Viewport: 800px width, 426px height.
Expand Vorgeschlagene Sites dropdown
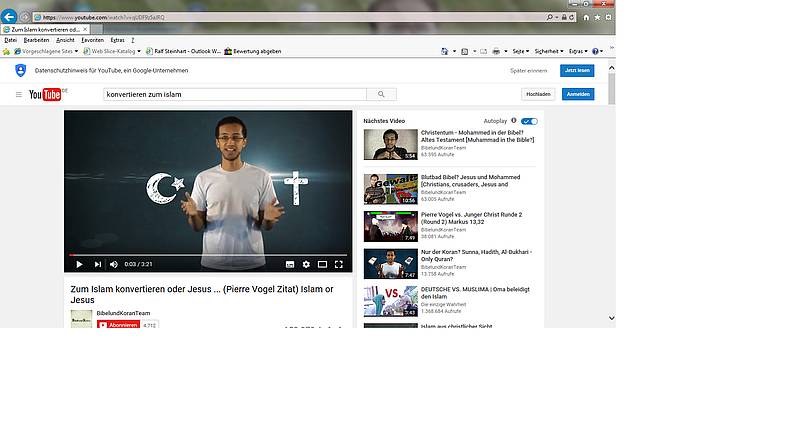77,51
